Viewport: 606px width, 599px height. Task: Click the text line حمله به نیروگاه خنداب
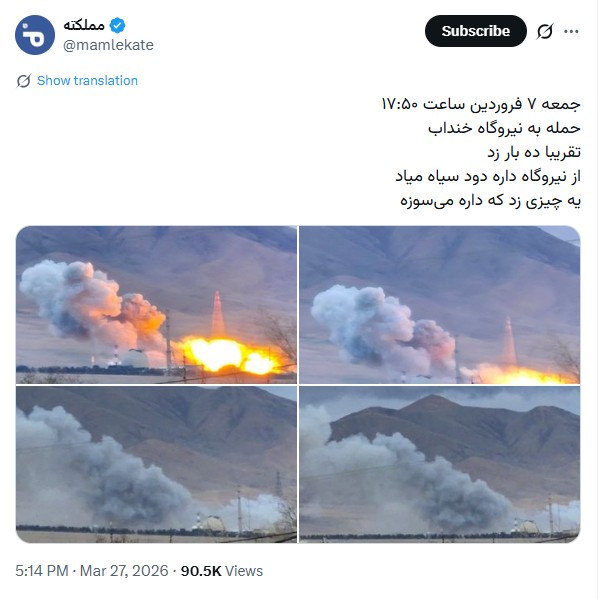click(504, 128)
